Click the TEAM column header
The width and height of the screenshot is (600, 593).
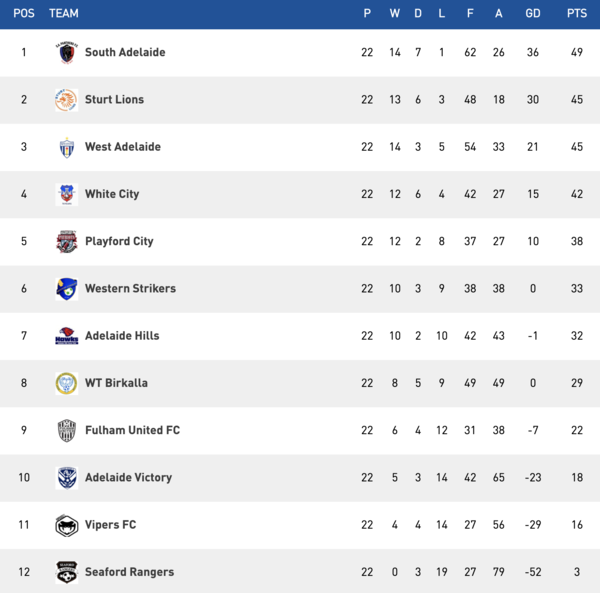pos(63,14)
